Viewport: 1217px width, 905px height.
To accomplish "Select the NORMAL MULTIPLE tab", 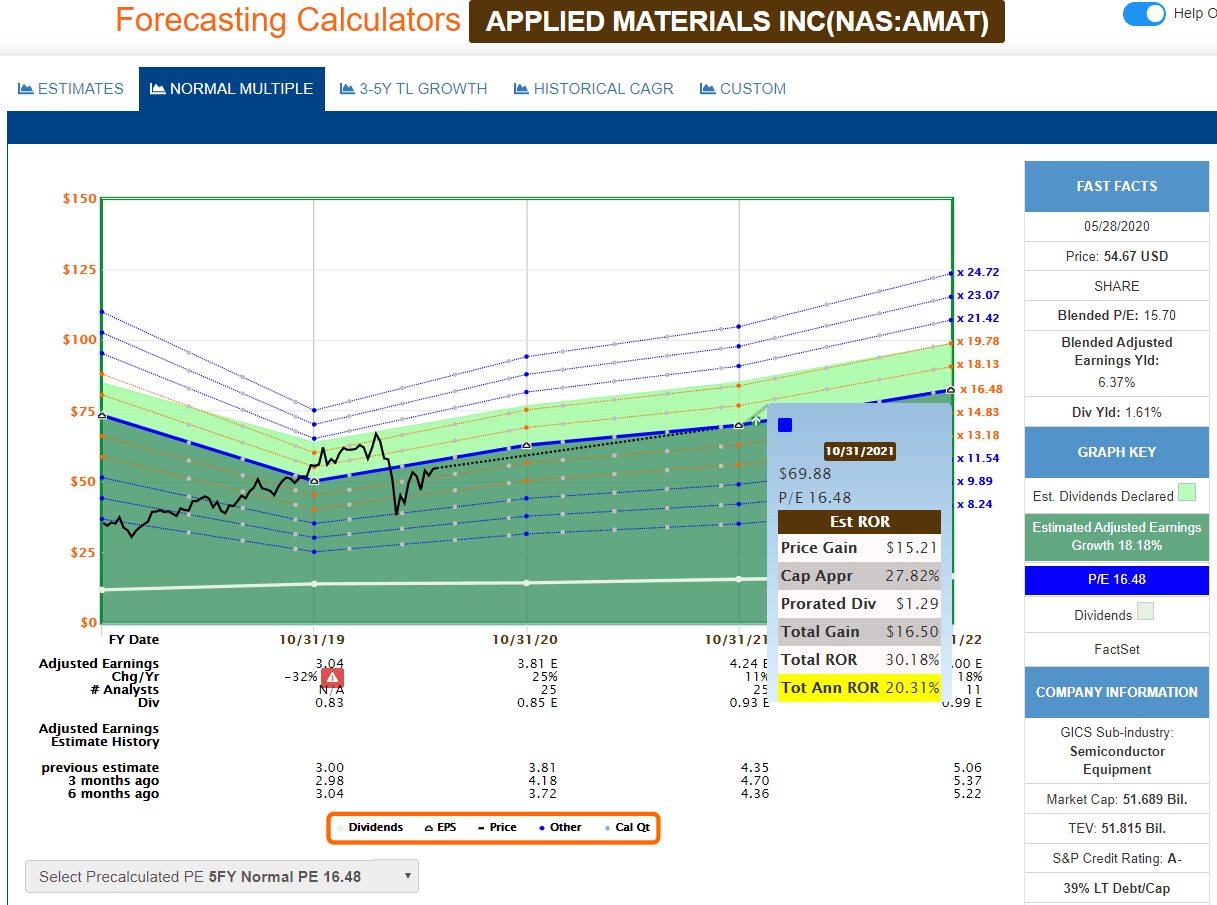I will tap(232, 89).
